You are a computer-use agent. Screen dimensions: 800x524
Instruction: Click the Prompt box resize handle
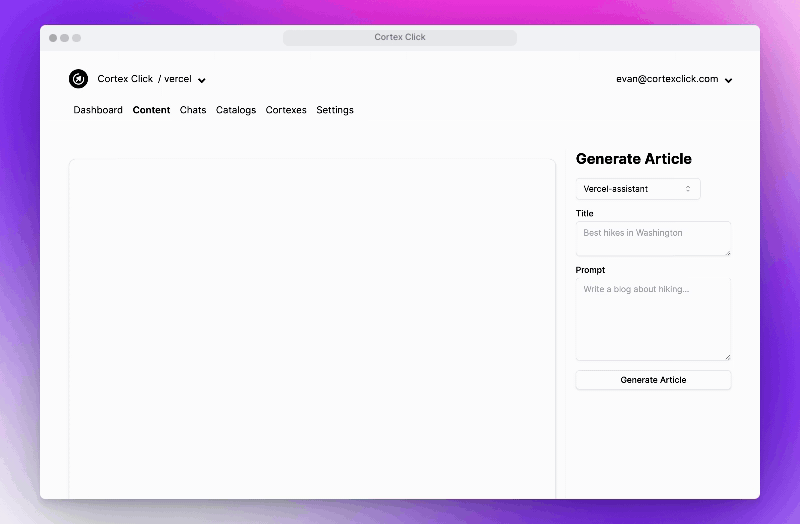728,357
